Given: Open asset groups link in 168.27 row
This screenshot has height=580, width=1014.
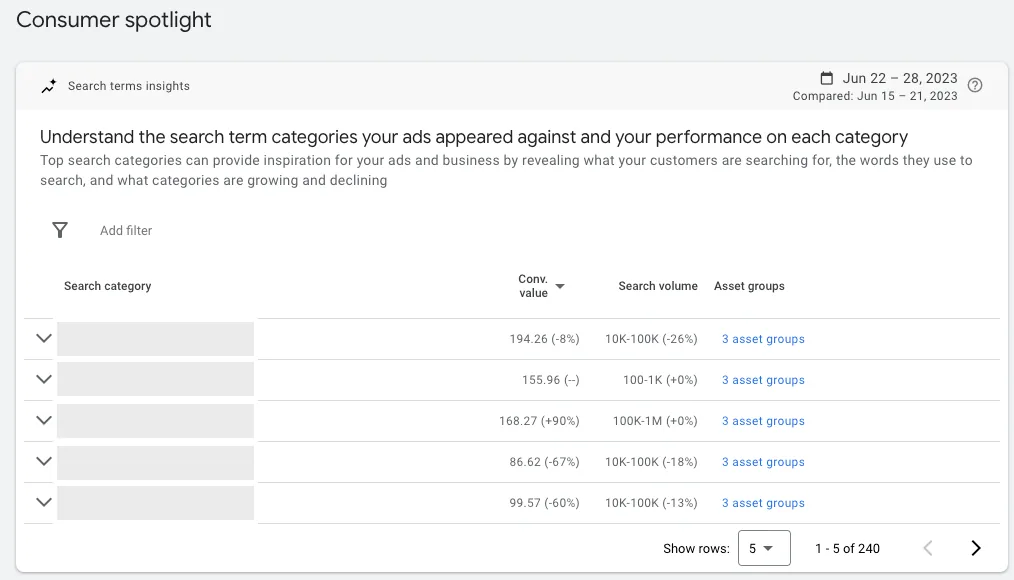Looking at the screenshot, I should coord(763,421).
